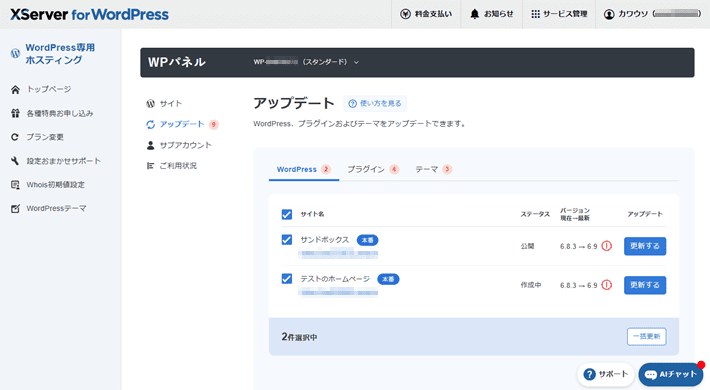This screenshot has height=390, width=710.
Task: Open サブアカウント in the WP panel menu
Action: point(185,145)
